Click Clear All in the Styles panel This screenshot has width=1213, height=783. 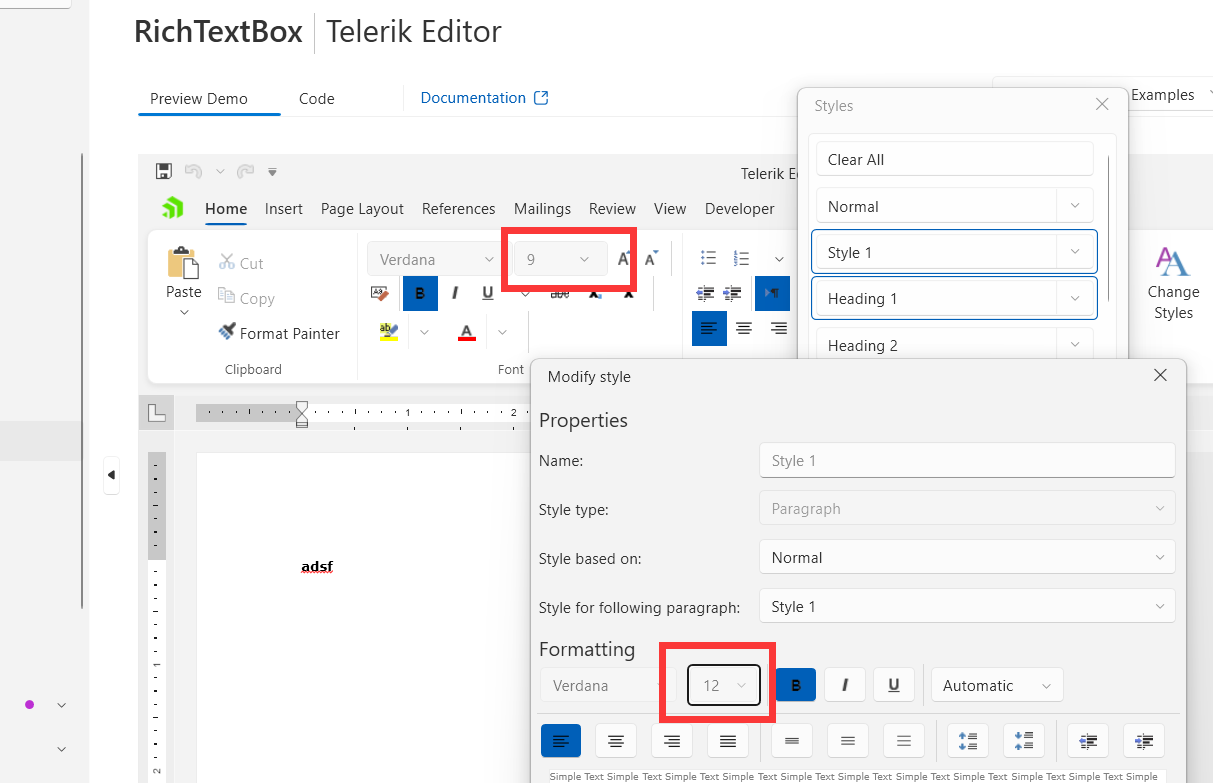955,159
